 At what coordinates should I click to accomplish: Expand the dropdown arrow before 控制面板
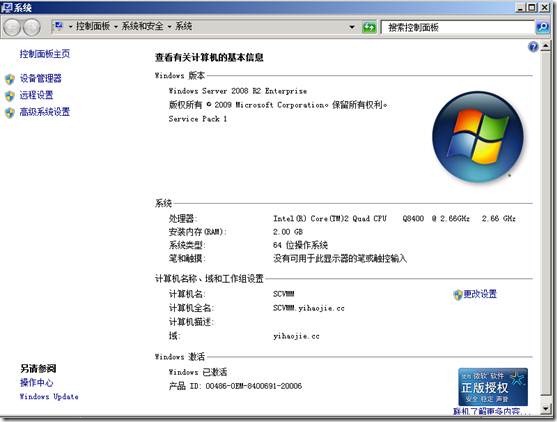point(70,27)
